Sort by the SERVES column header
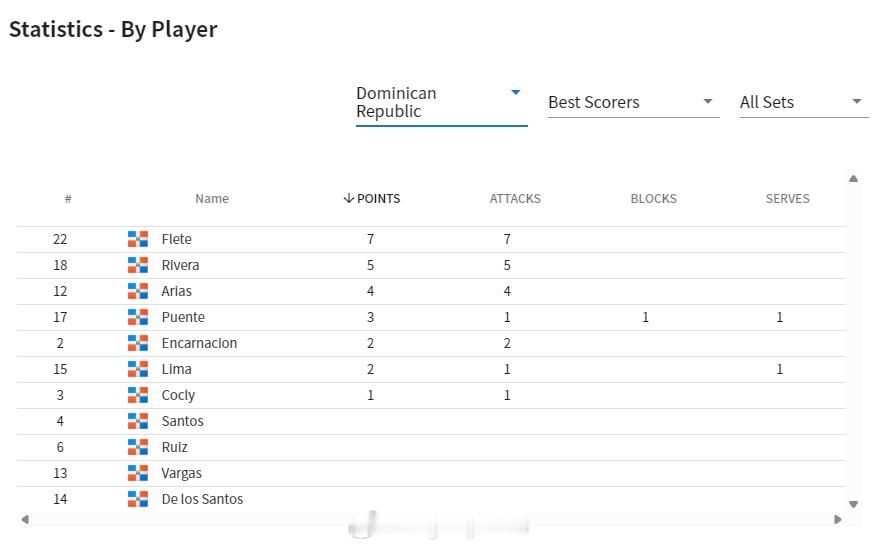 (787, 199)
